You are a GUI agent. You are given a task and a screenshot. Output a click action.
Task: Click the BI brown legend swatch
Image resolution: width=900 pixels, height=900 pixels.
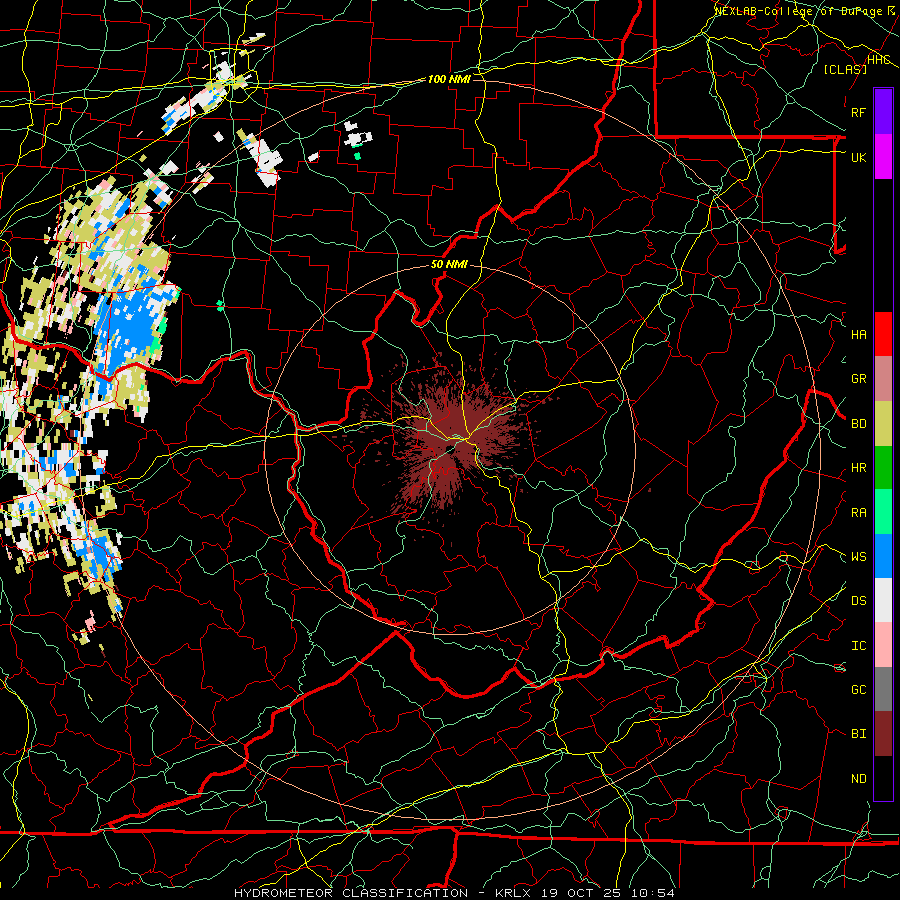(x=883, y=734)
